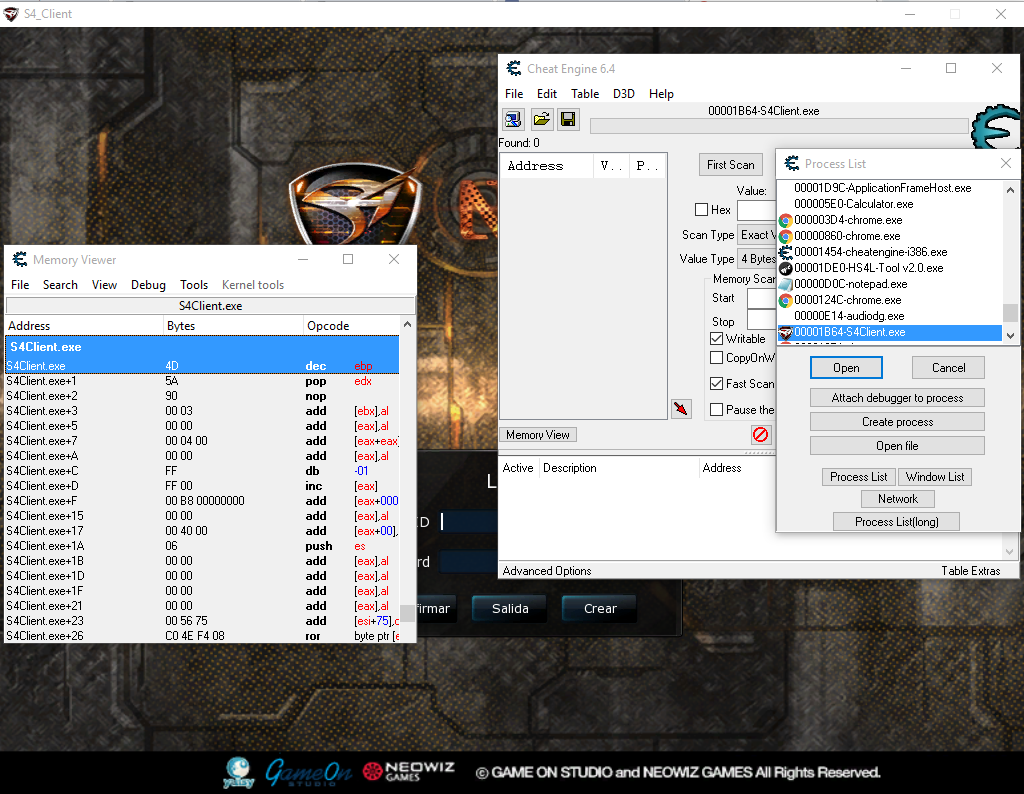
Task: Select 00001454-cheatengine-i386.exe process
Action: [x=889, y=252]
